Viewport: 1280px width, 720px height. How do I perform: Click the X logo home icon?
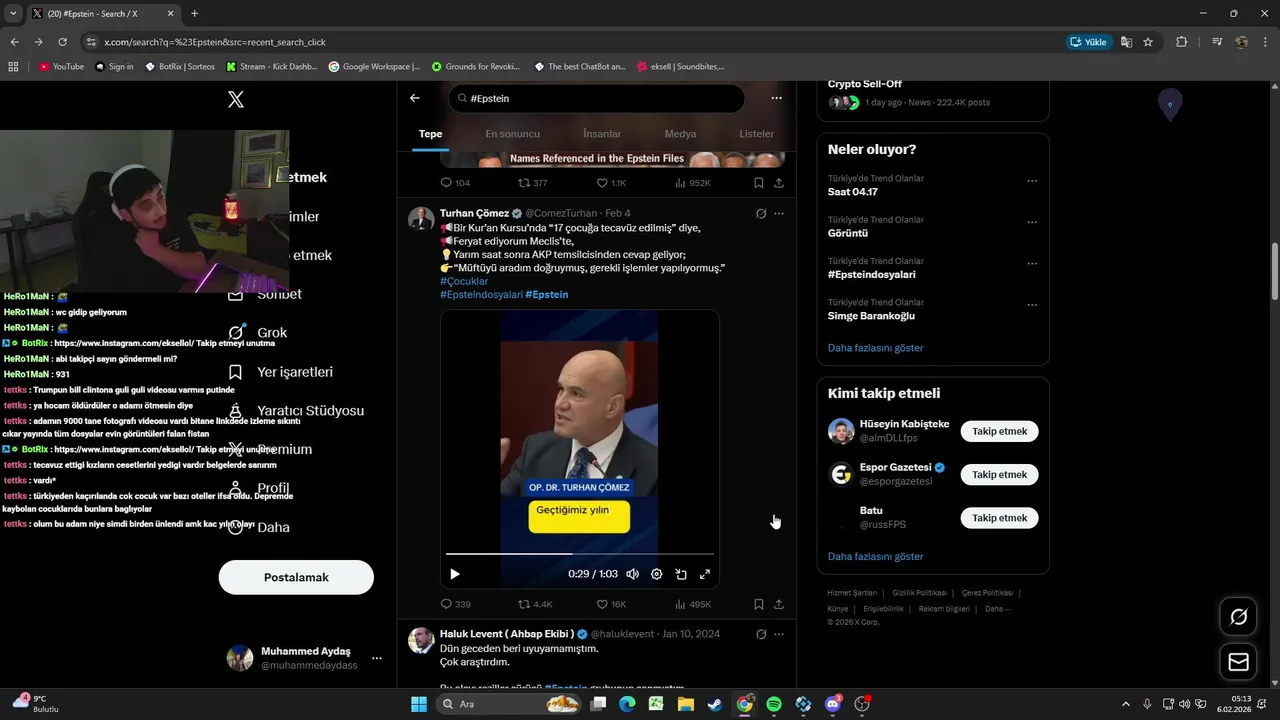pos(236,99)
